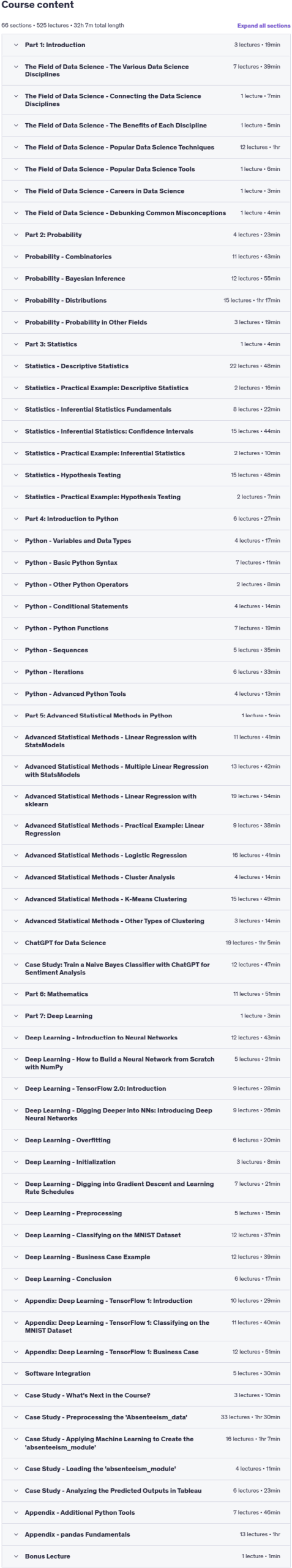This screenshot has width=292, height=1568.
Task: Expand Popular Data Science Techniques section
Action: (x=146, y=148)
